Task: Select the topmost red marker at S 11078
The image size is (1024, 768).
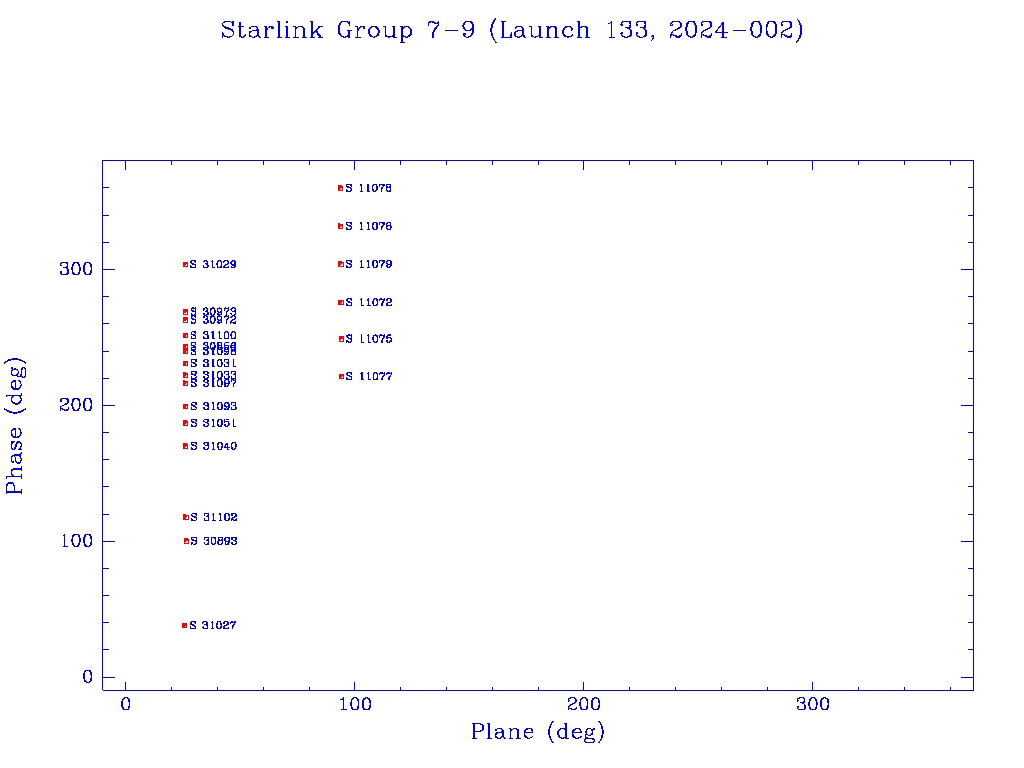Action: click(x=341, y=188)
